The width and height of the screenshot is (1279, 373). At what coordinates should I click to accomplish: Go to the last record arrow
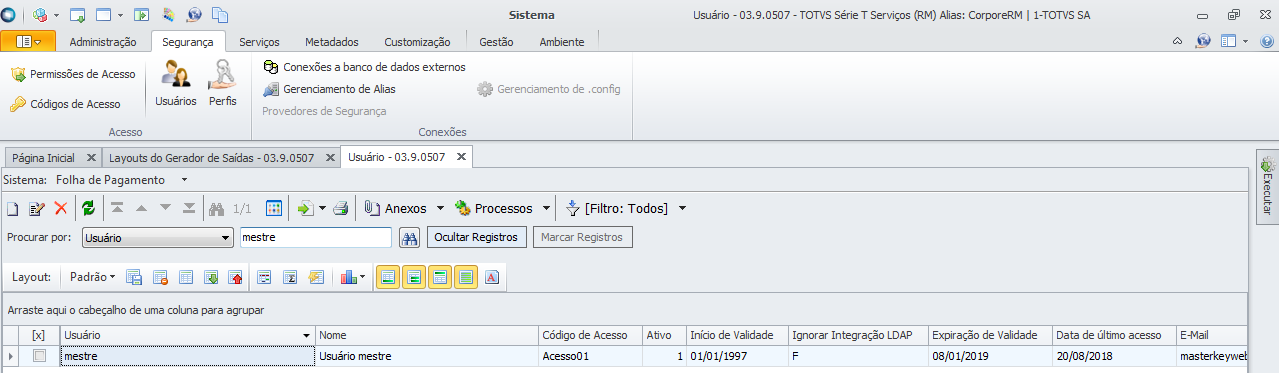[x=189, y=208]
